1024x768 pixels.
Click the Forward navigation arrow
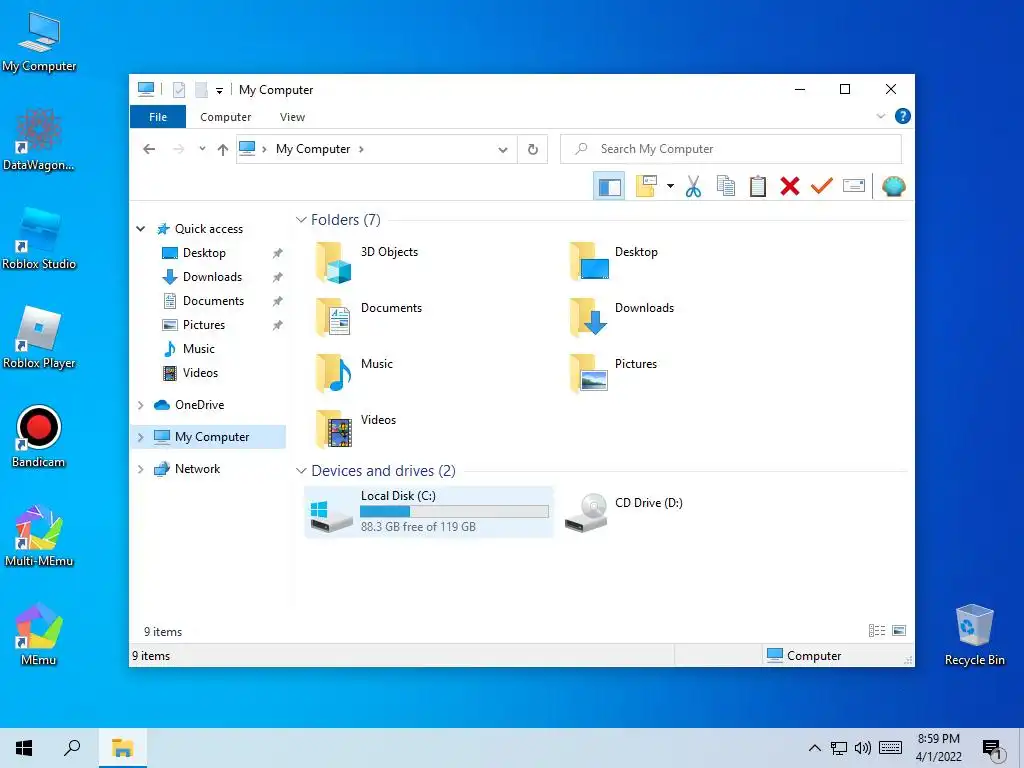(x=178, y=149)
